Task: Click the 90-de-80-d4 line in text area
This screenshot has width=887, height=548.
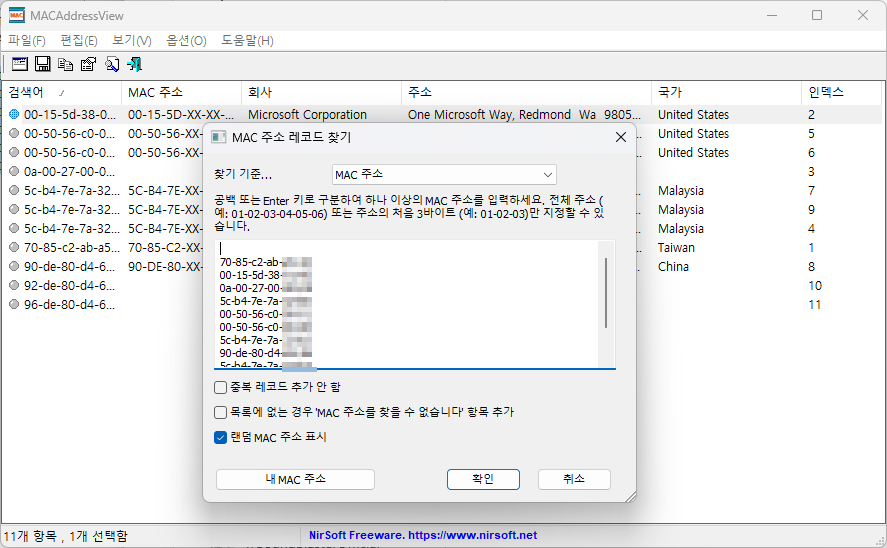Action: [x=266, y=353]
